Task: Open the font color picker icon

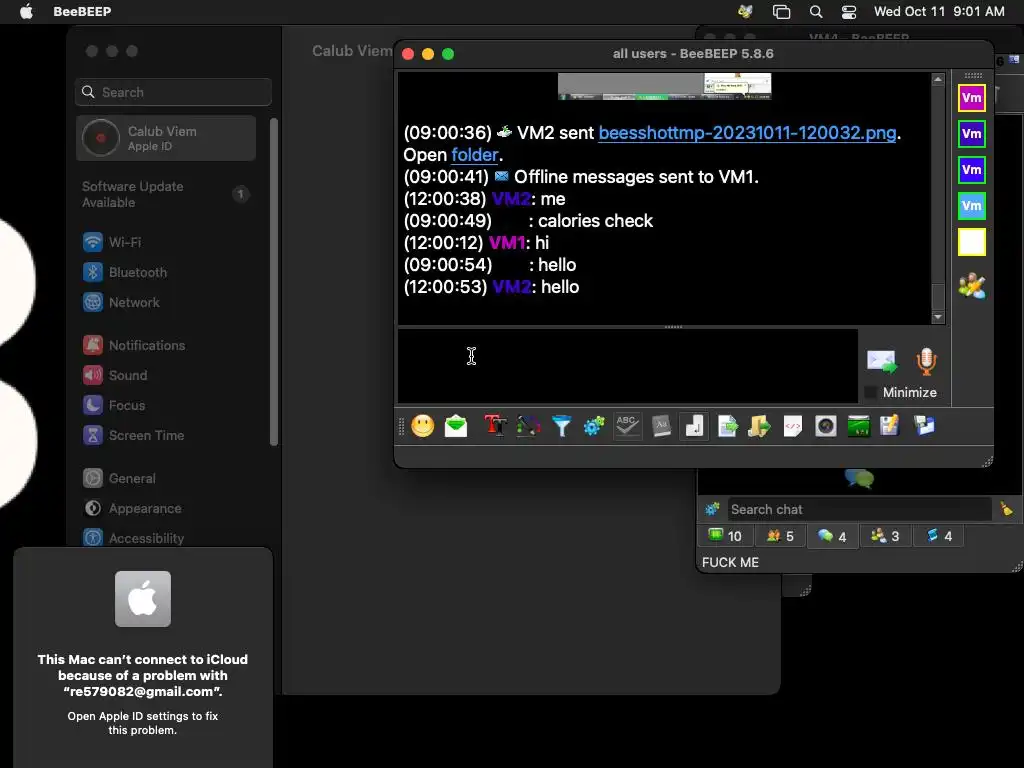Action: tap(528, 426)
